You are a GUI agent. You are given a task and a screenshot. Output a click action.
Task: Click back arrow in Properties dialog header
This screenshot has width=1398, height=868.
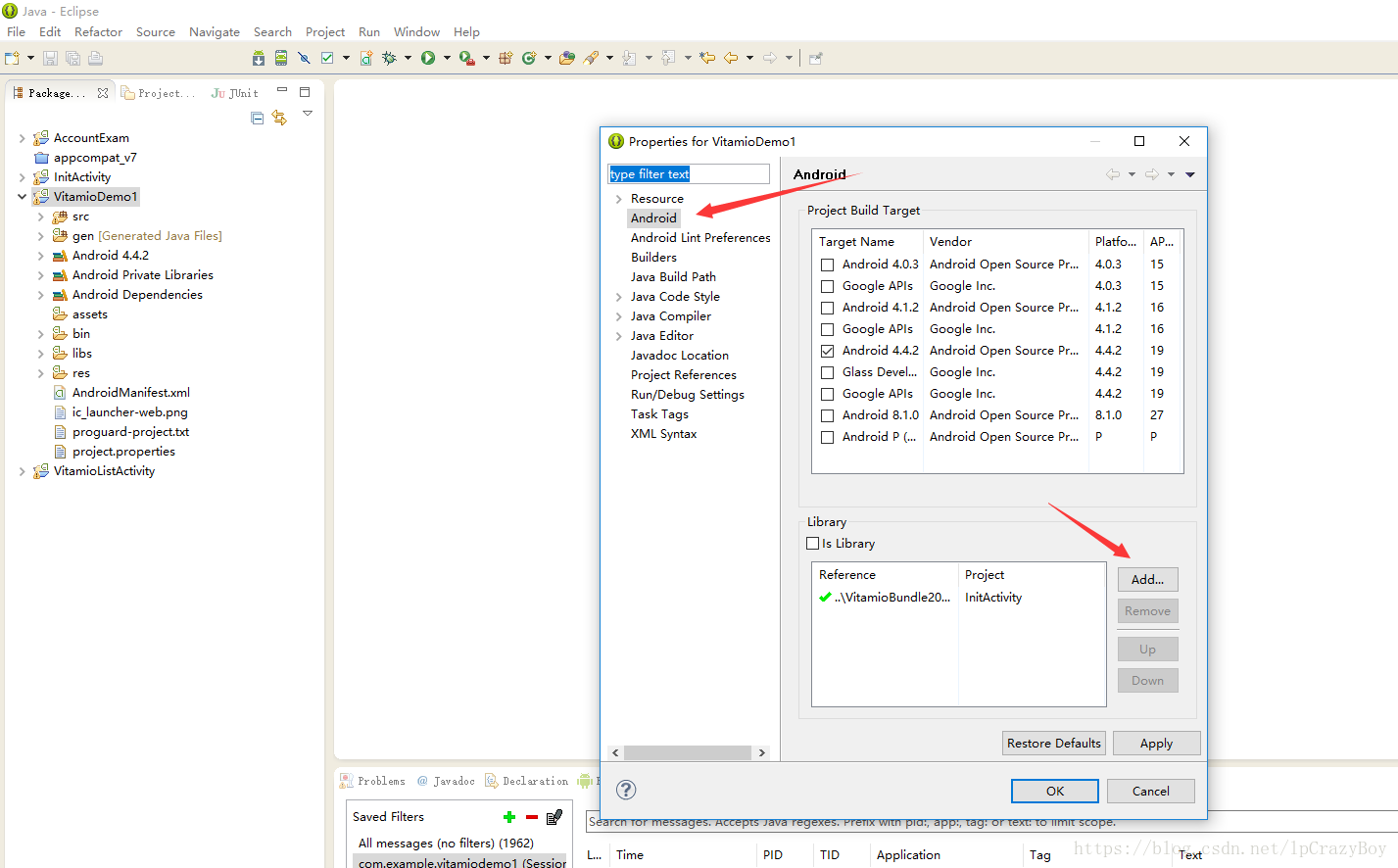click(x=1113, y=174)
